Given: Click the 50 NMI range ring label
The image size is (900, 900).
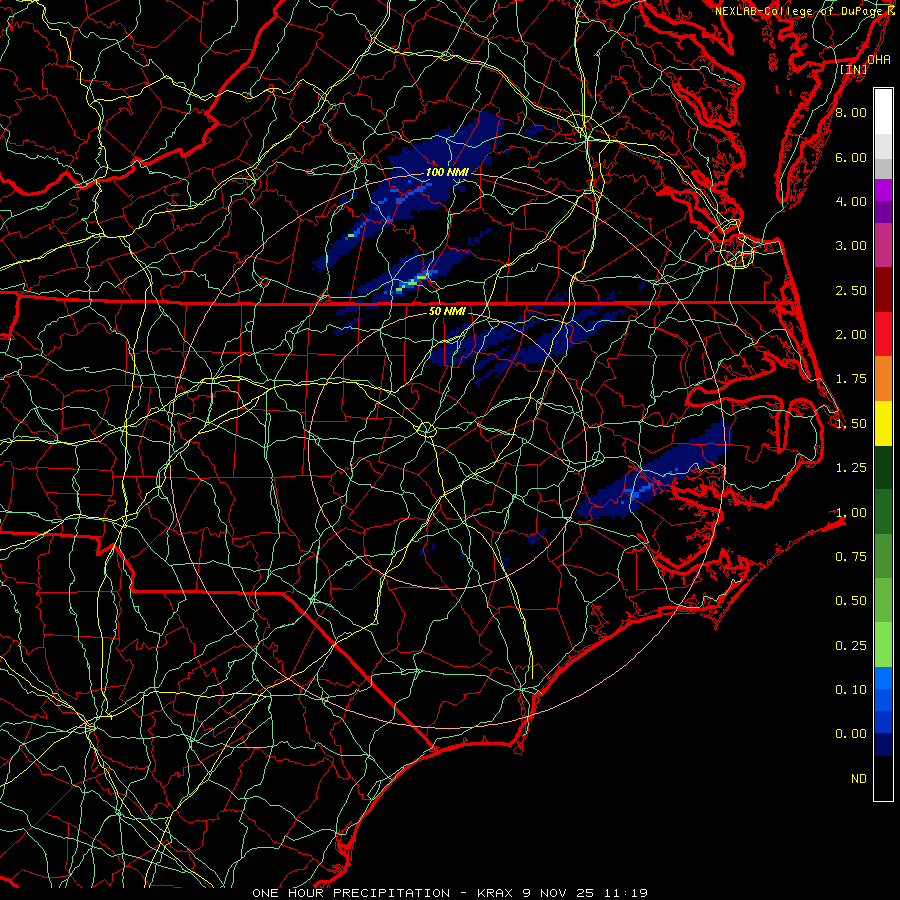Looking at the screenshot, I should pos(447,311).
